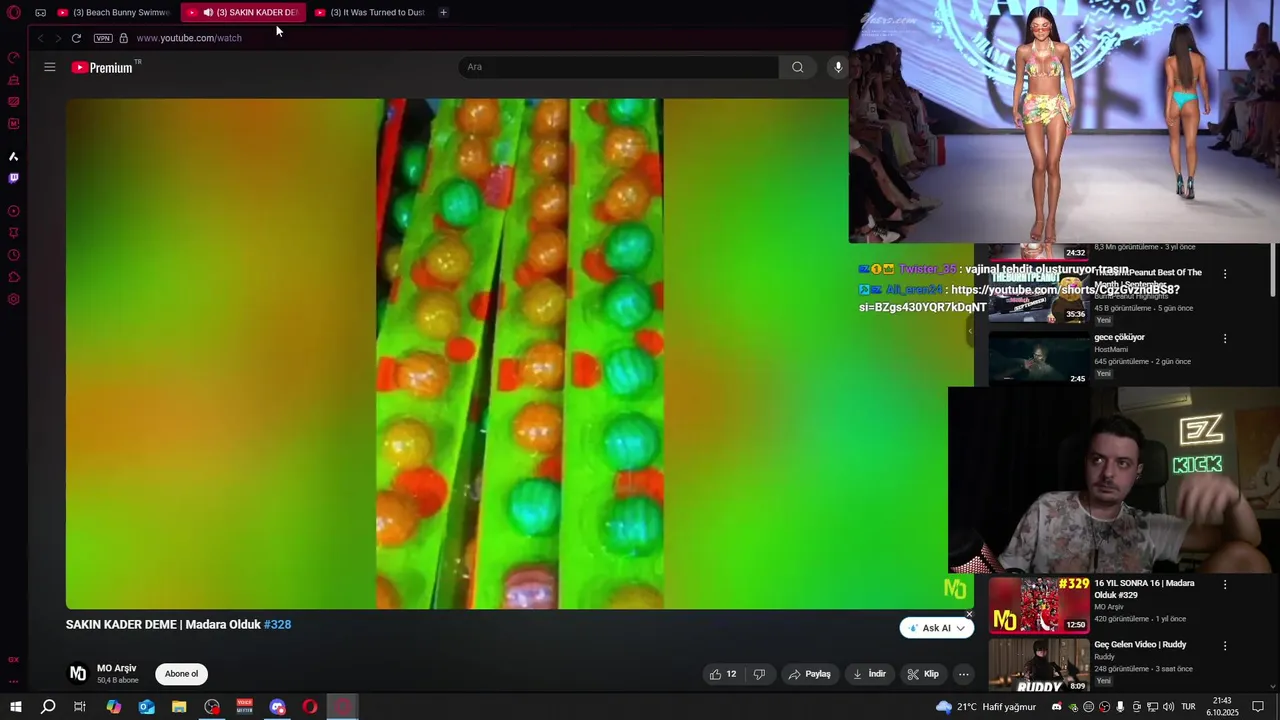Click the YouTube search input field
The height and width of the screenshot is (720, 1280).
618,67
